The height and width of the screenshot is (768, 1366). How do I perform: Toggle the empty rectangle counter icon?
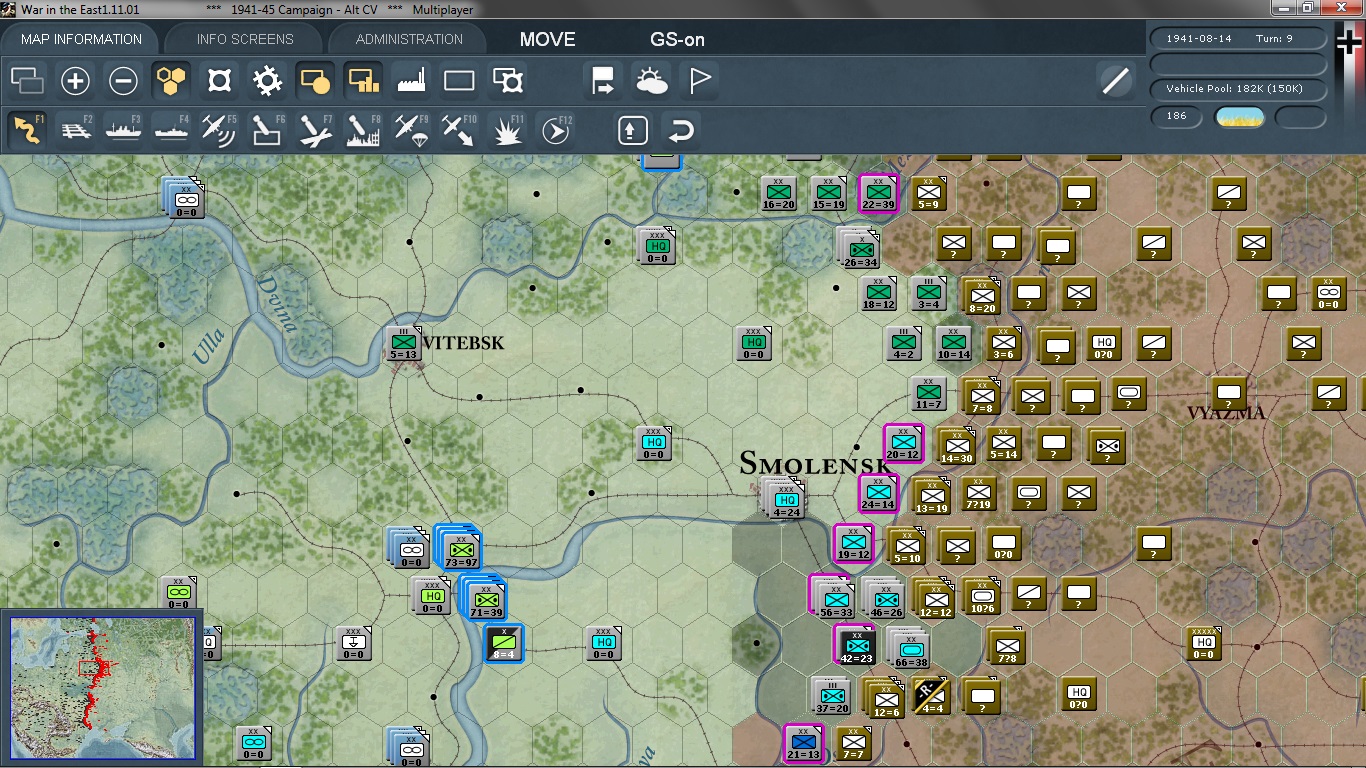point(459,81)
